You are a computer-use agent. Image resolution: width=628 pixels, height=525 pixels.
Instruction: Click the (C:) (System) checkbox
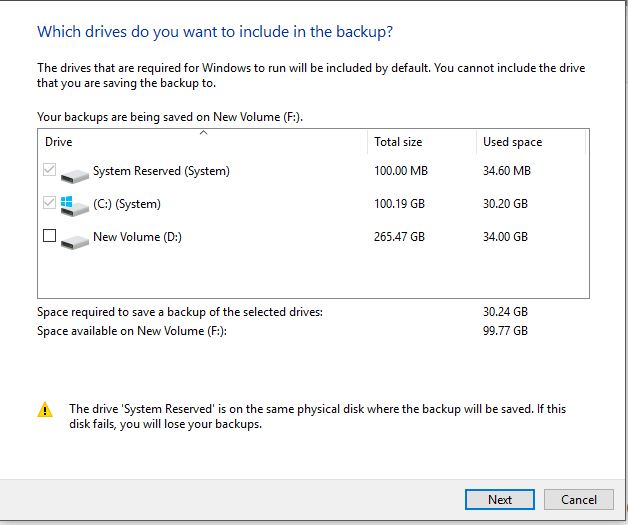click(x=49, y=203)
